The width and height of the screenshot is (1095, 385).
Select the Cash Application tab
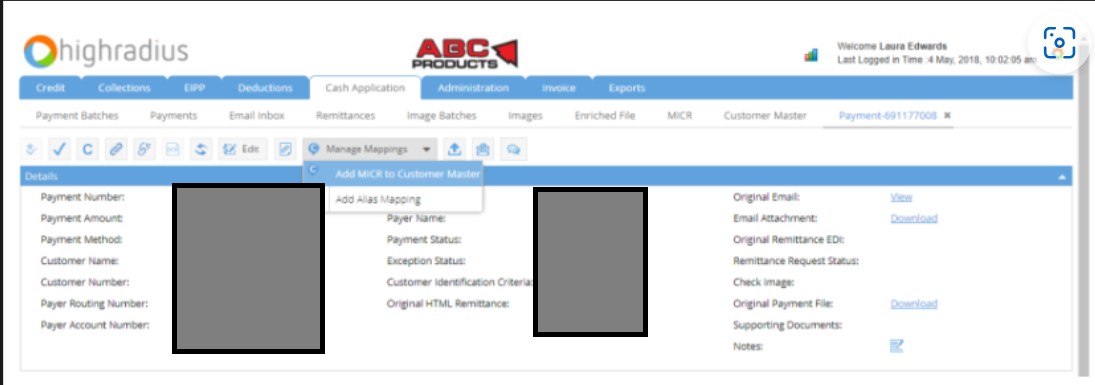coord(365,88)
